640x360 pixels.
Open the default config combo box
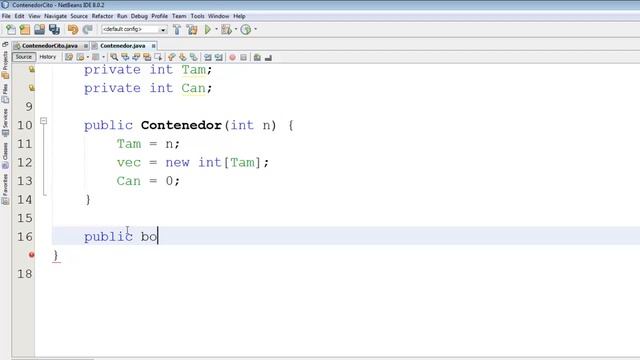[134, 29]
